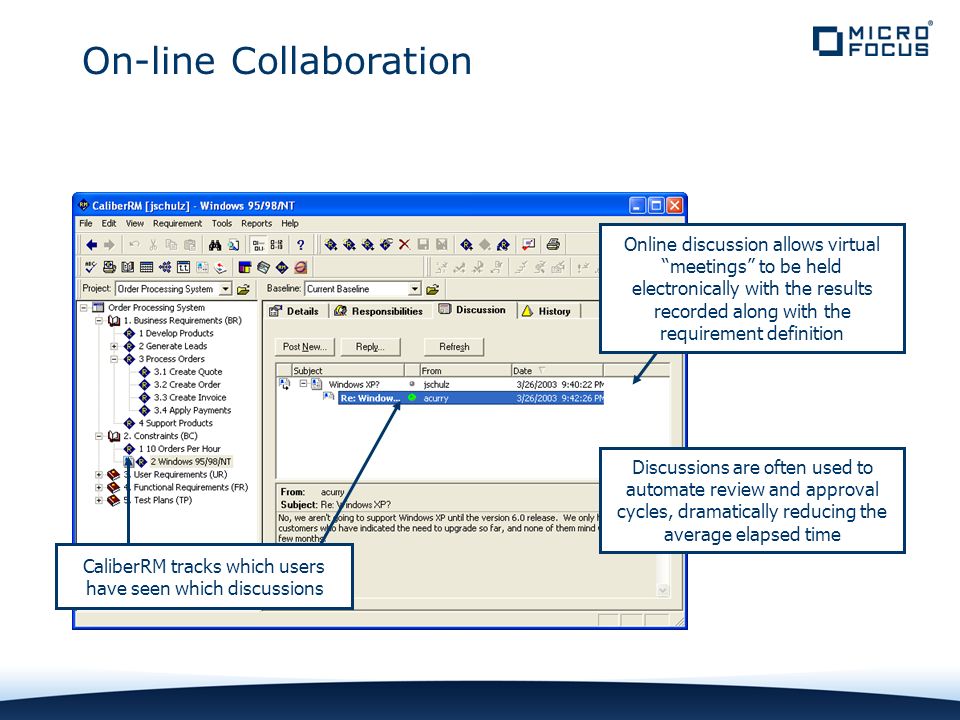The width and height of the screenshot is (960, 720).
Task: Collapse Business Requirements (BR) node
Action: pyautogui.click(x=99, y=320)
